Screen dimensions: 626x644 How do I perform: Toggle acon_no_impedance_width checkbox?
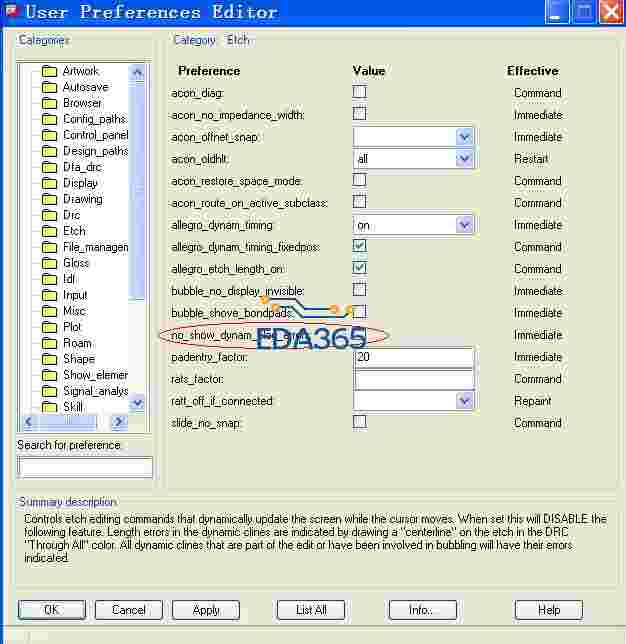[359, 113]
